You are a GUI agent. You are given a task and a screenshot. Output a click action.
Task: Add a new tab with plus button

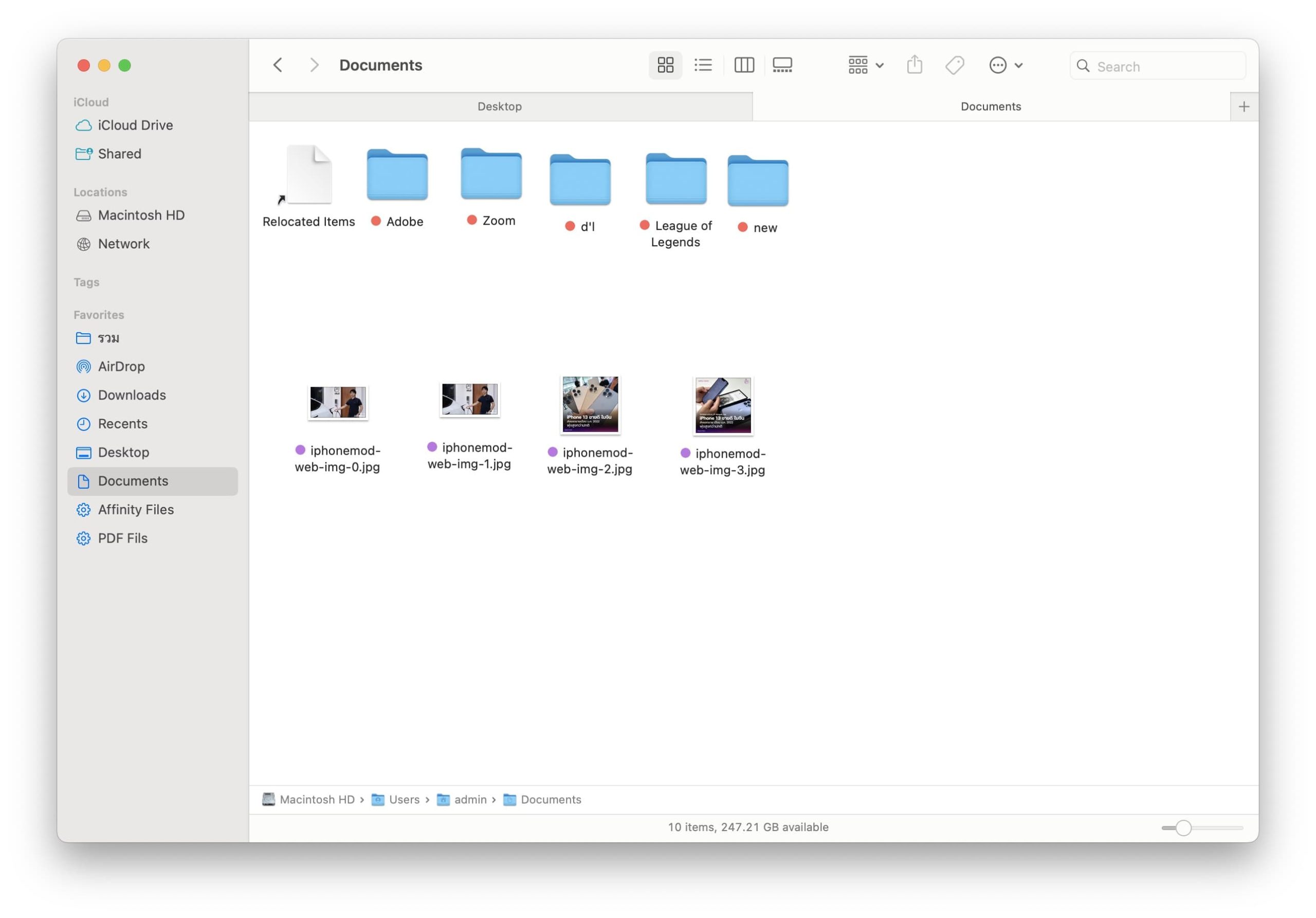point(1243,106)
